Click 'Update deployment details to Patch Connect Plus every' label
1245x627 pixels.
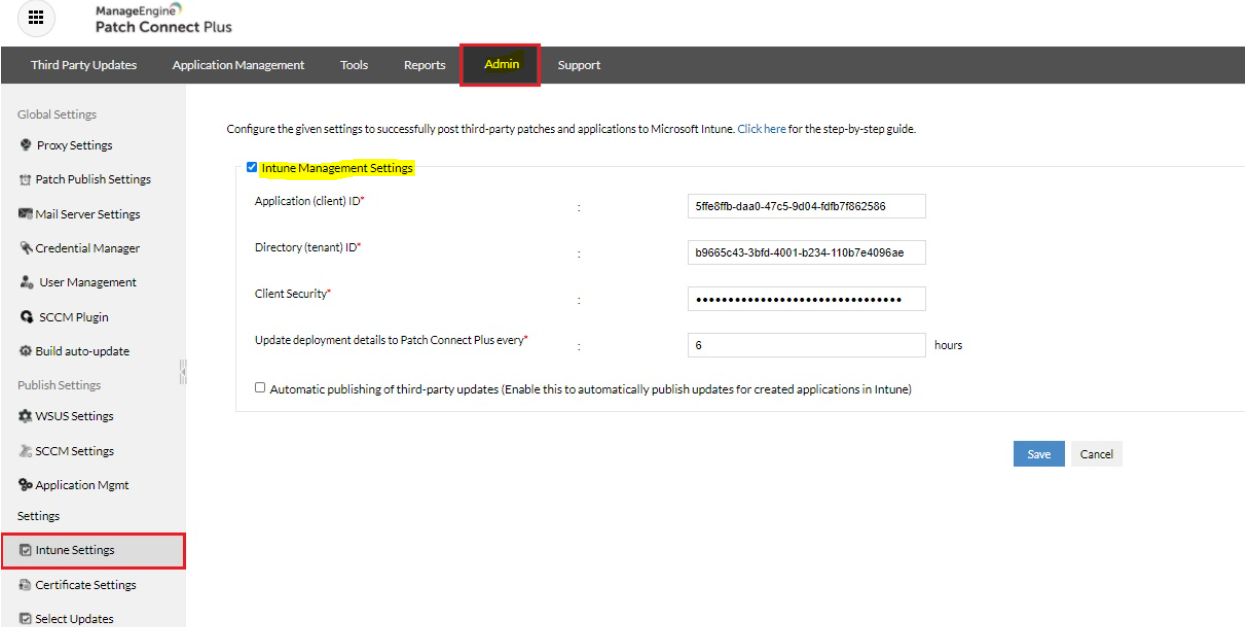click(391, 340)
